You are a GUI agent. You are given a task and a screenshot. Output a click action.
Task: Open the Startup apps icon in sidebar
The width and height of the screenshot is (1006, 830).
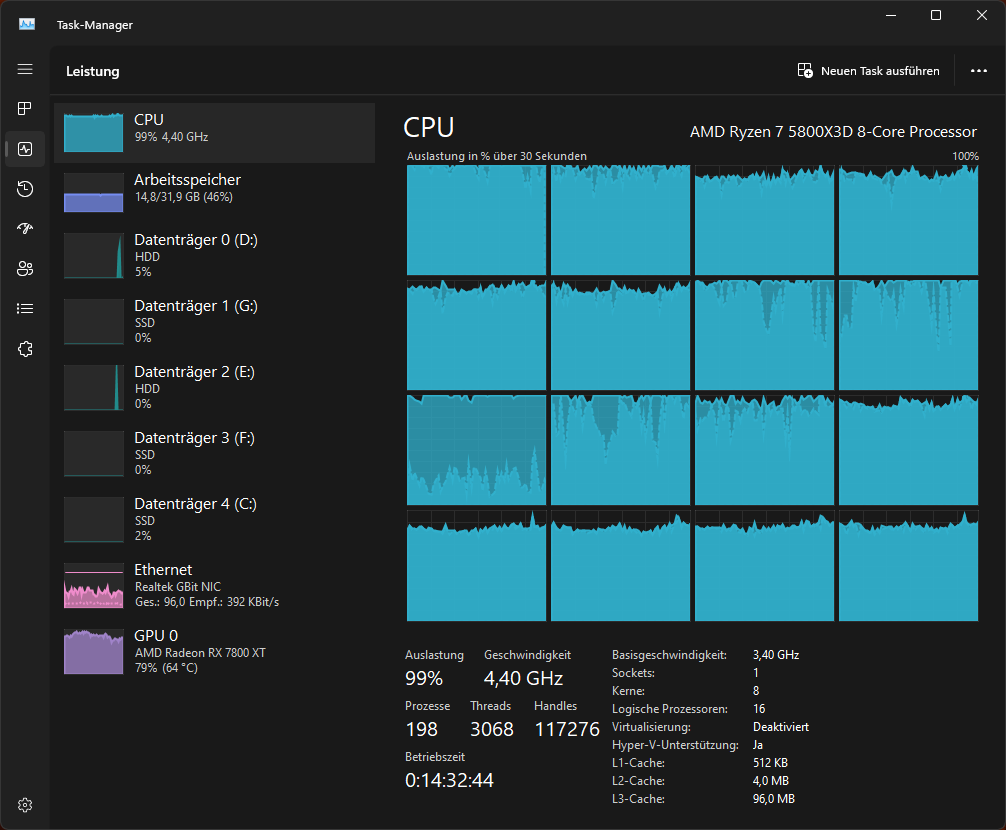pyautogui.click(x=25, y=228)
